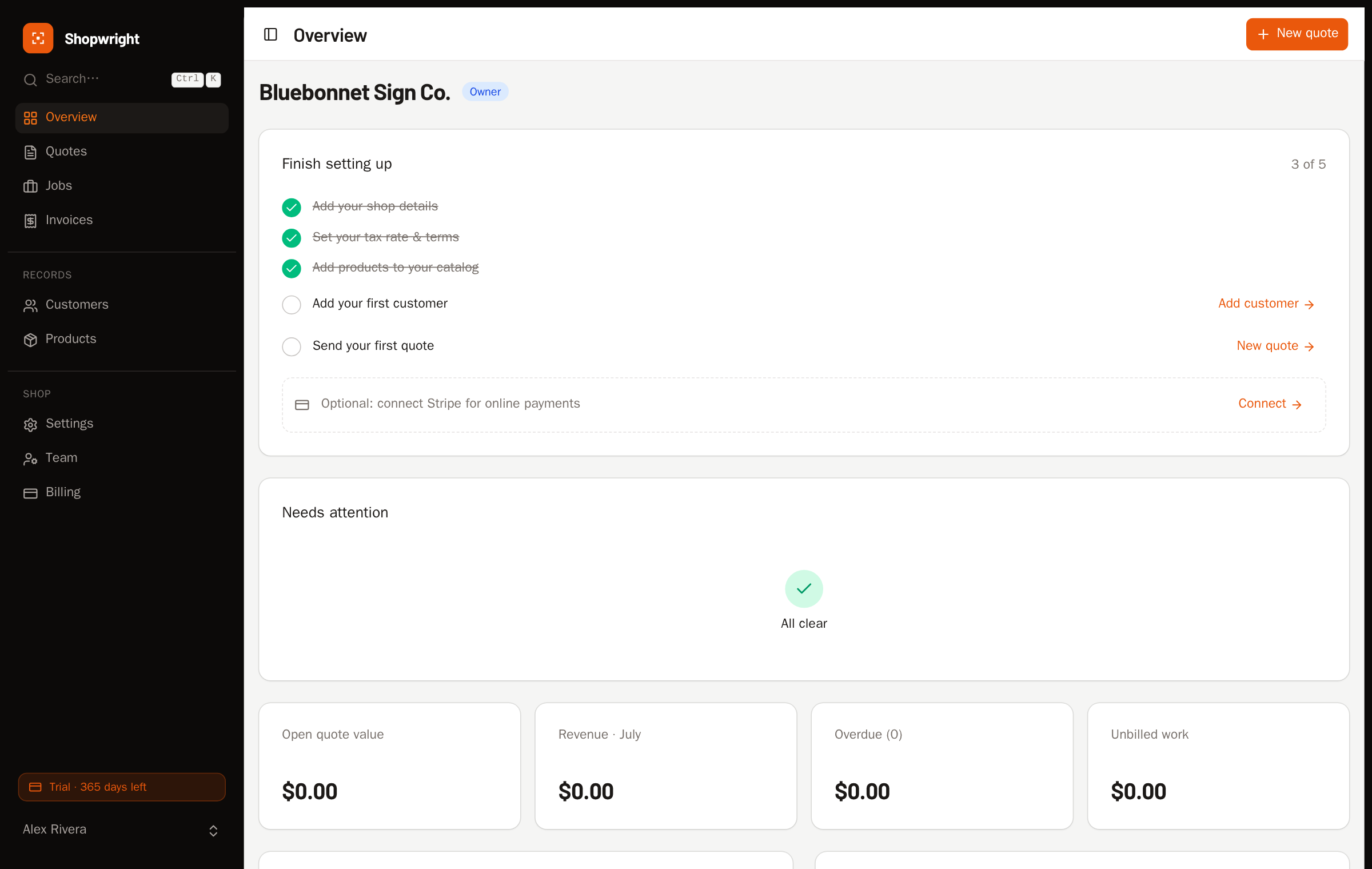Click the Invoices receipt icon
The width and height of the screenshot is (1372, 869).
click(30, 221)
